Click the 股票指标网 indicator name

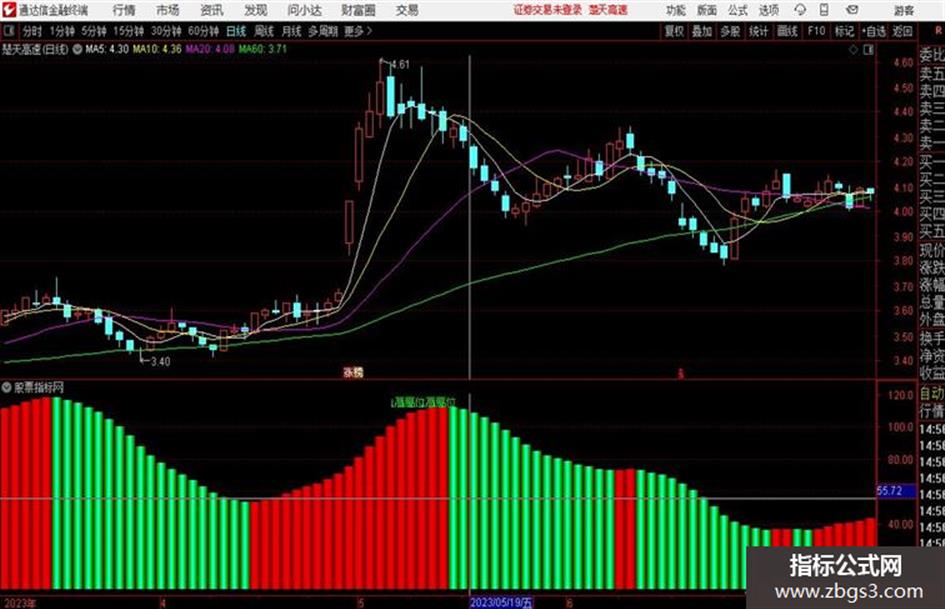(x=39, y=387)
